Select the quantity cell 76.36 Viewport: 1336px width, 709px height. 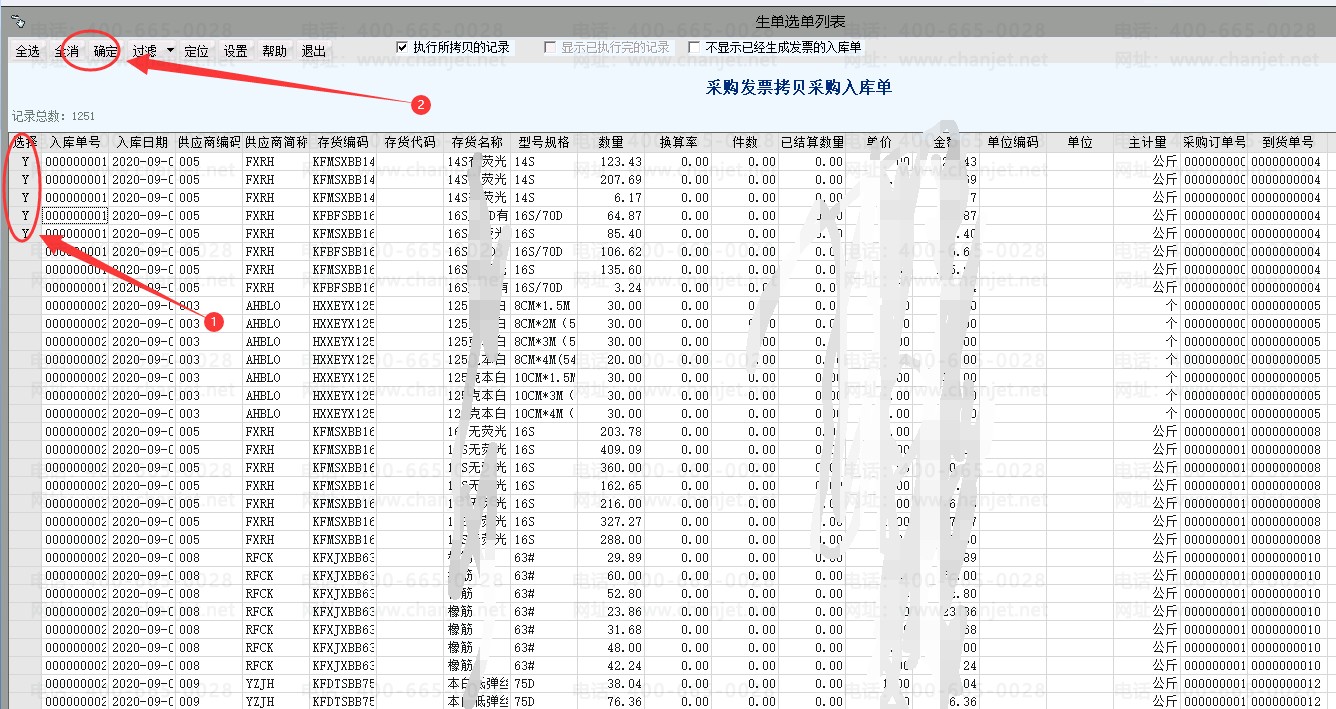tap(611, 702)
